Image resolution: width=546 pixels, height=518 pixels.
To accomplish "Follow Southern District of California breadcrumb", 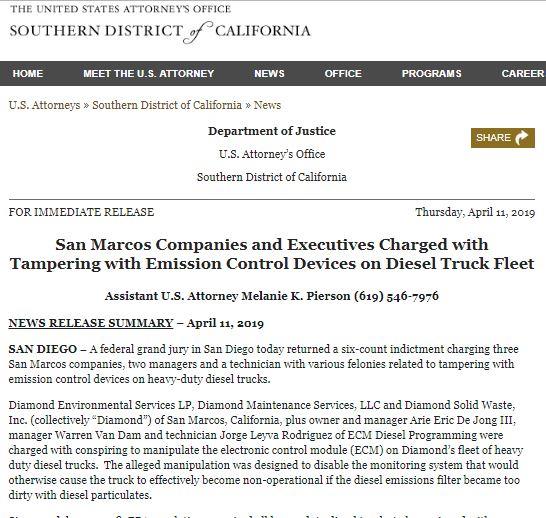I will coord(167,105).
